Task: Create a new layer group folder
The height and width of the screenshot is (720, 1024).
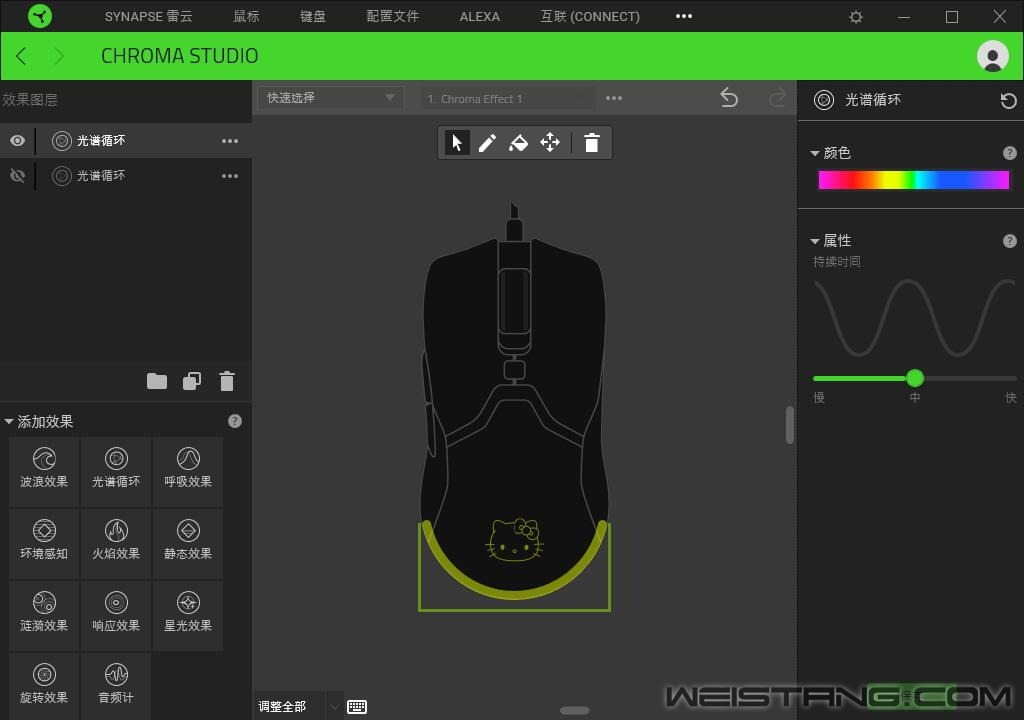Action: [157, 381]
